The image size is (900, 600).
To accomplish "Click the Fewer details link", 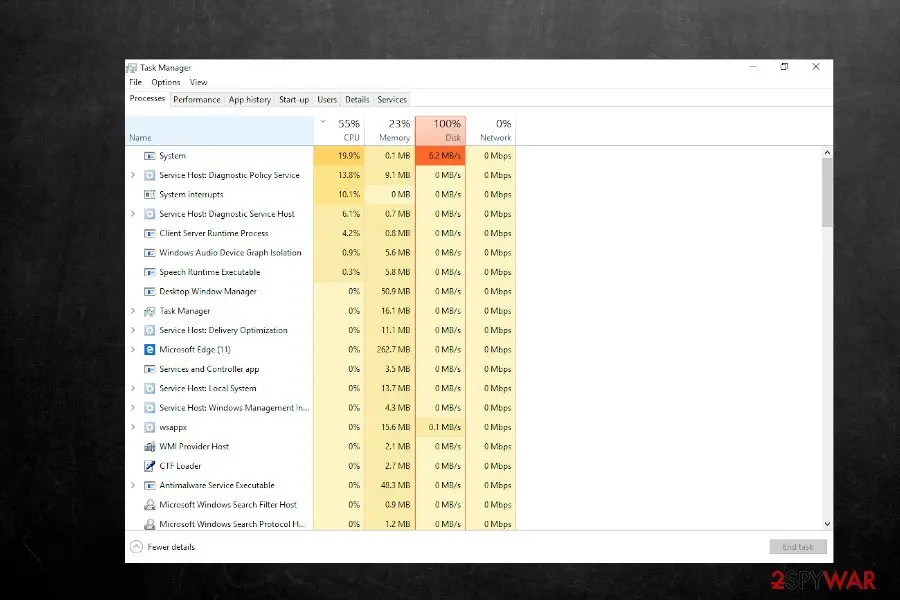I will [x=171, y=547].
